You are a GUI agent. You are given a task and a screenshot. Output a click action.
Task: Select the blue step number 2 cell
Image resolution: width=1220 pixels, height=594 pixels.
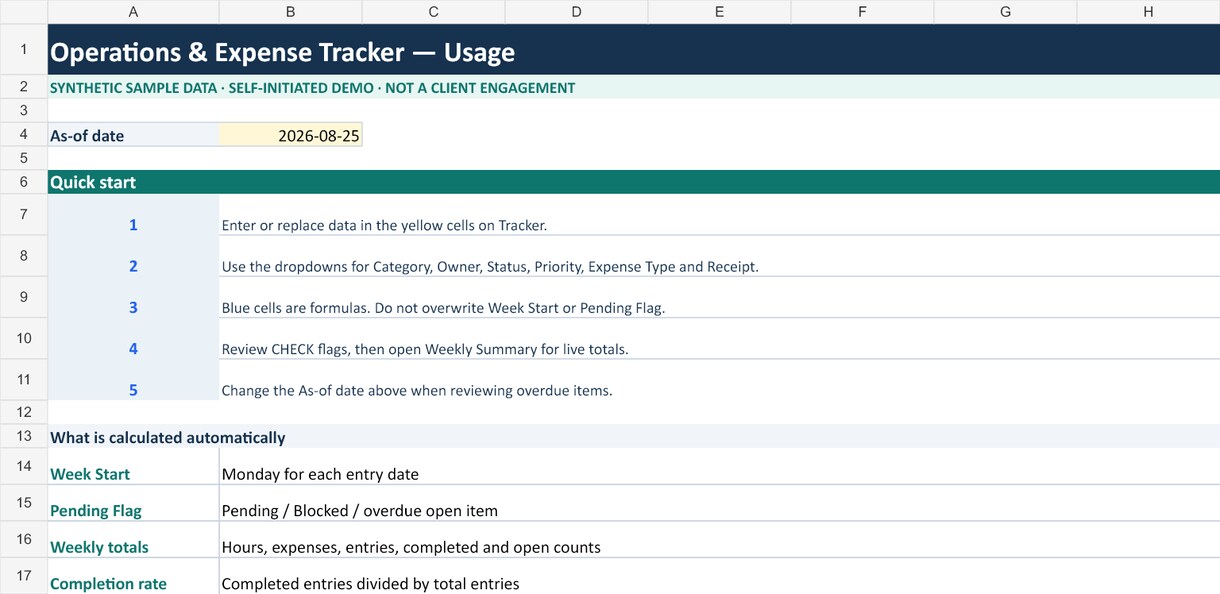coord(133,256)
